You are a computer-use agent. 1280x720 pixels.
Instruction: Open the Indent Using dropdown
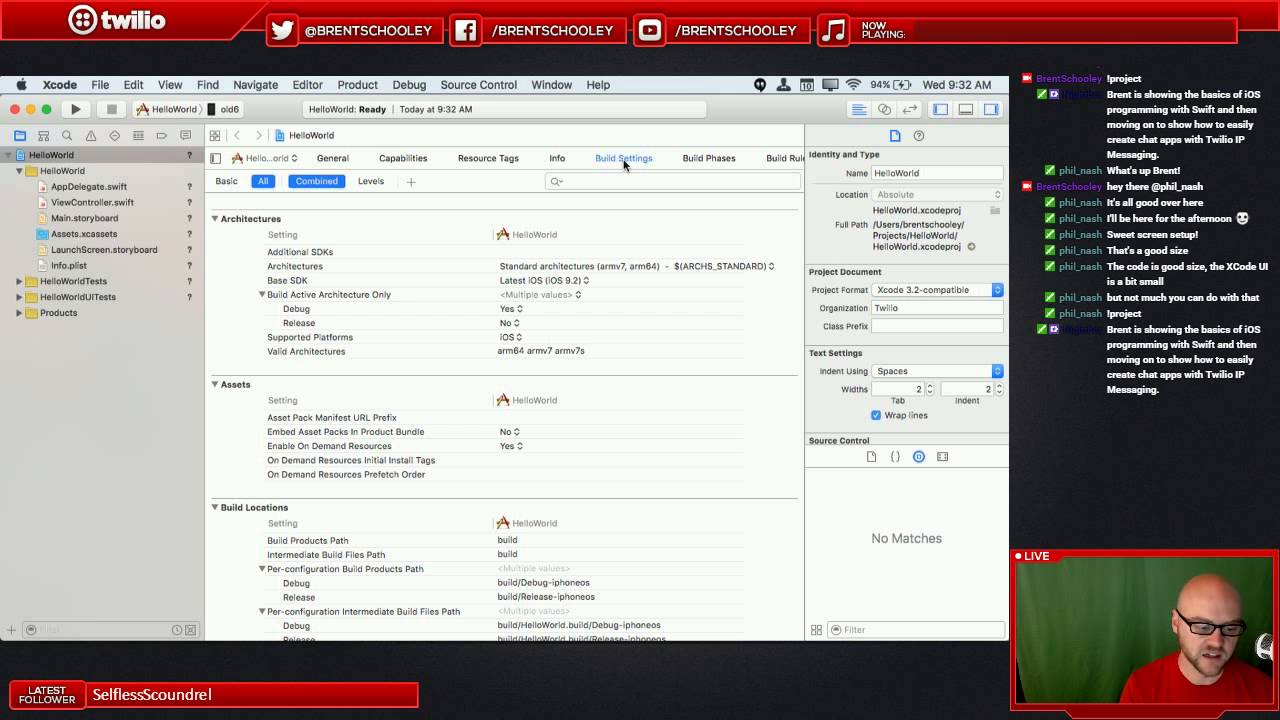pyautogui.click(x=937, y=371)
